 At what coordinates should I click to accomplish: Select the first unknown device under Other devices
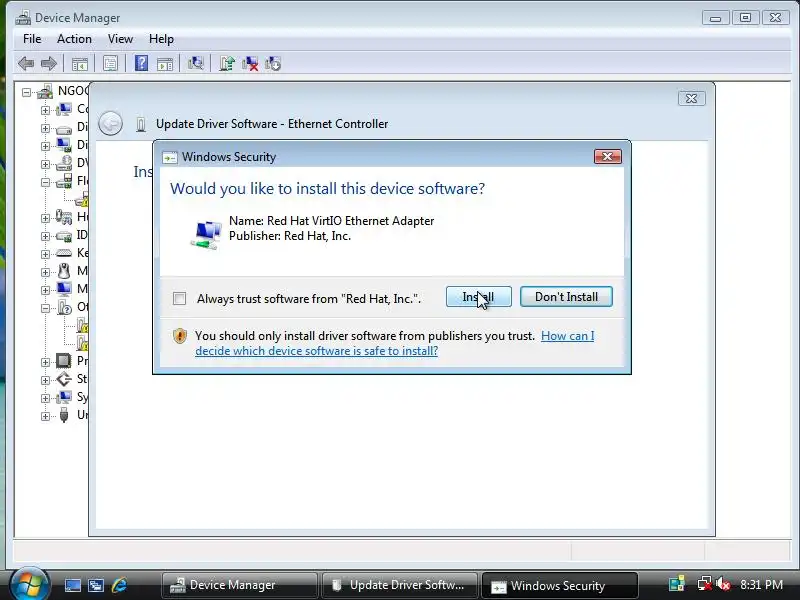(x=82, y=325)
